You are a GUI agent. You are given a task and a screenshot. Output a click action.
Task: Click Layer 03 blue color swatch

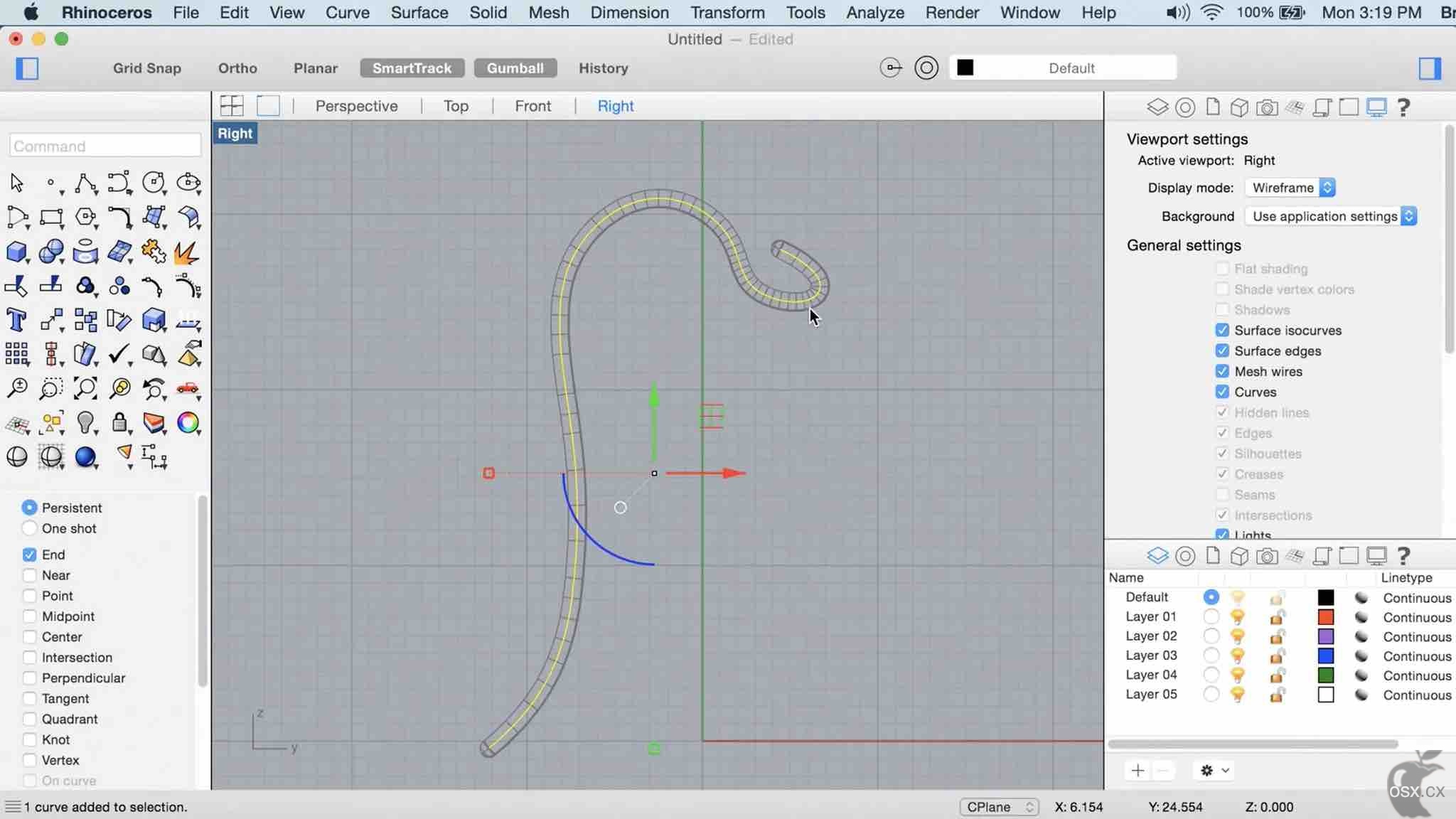[x=1325, y=655]
